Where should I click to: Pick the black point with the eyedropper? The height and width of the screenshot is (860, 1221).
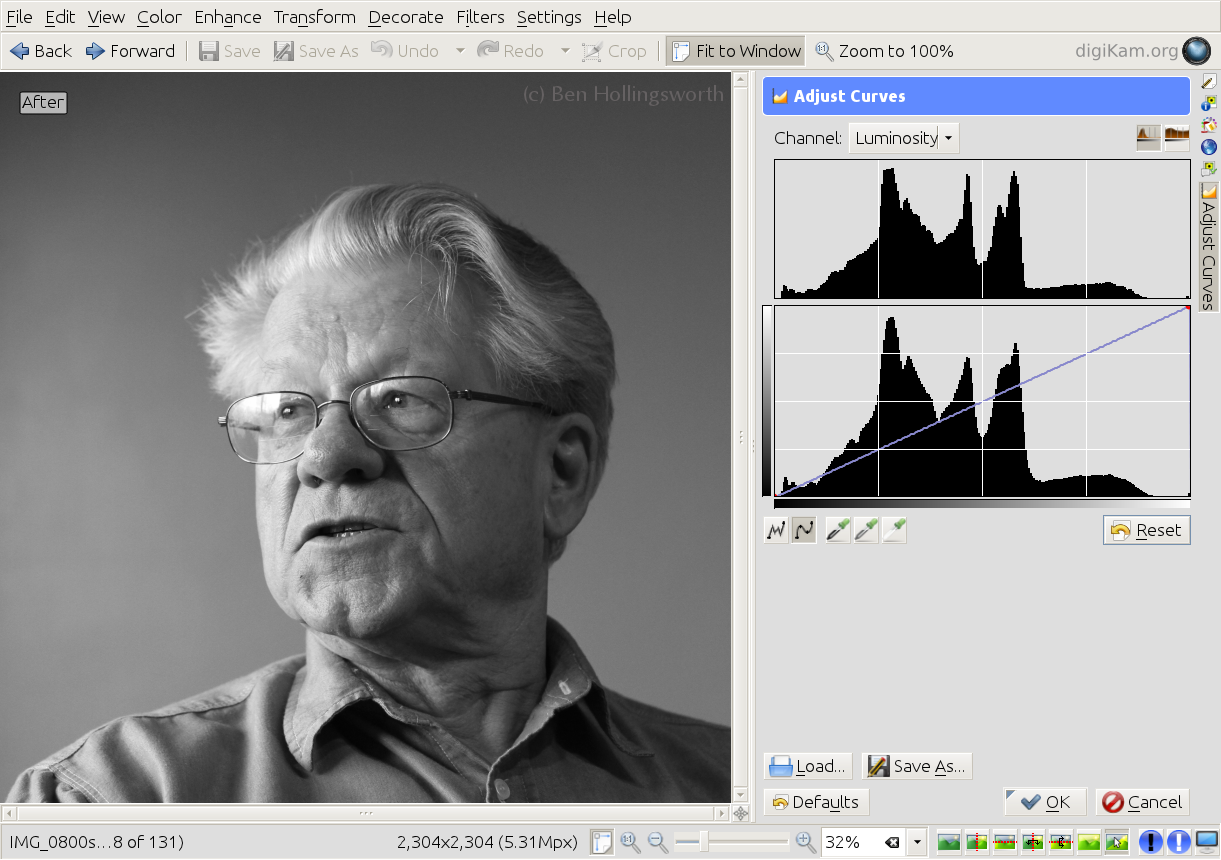[x=837, y=530]
